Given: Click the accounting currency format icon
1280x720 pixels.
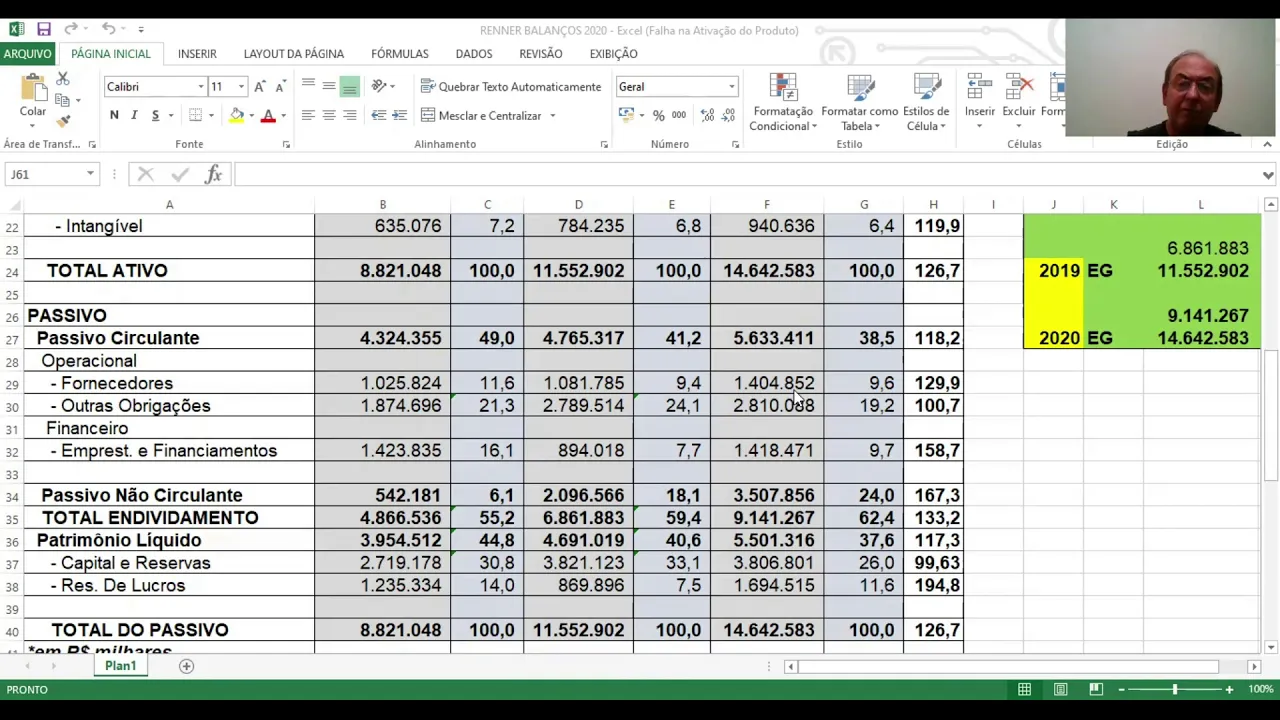Looking at the screenshot, I should click(x=626, y=116).
